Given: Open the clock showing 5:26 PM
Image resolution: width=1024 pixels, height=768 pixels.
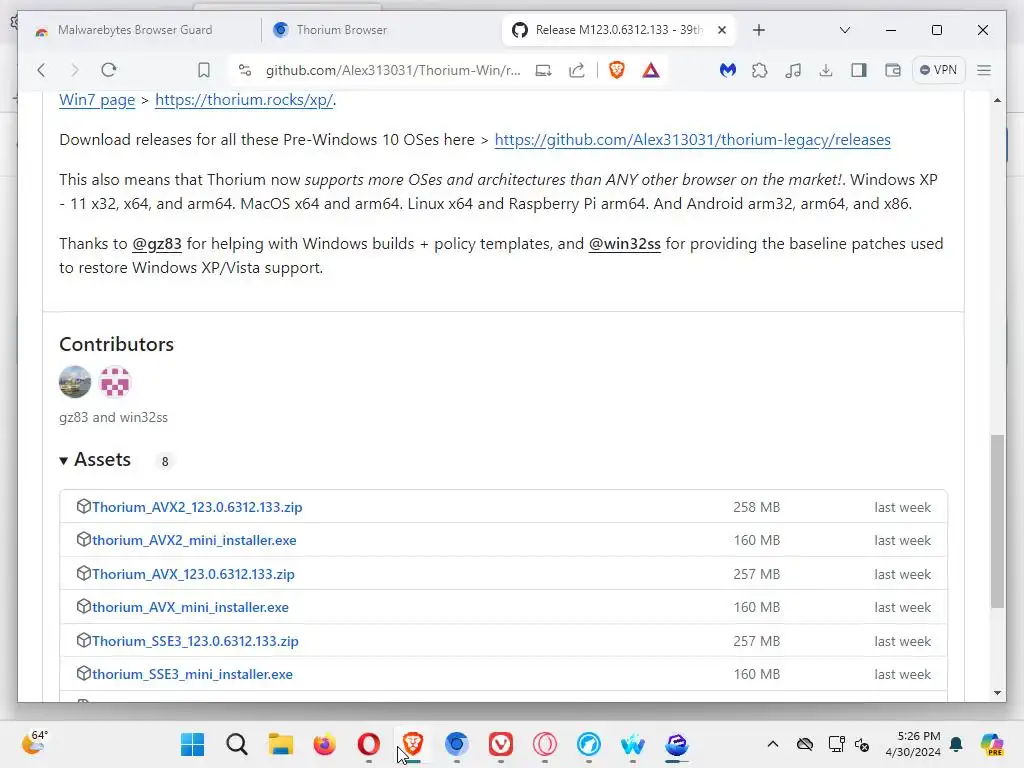Looking at the screenshot, I should [913, 744].
